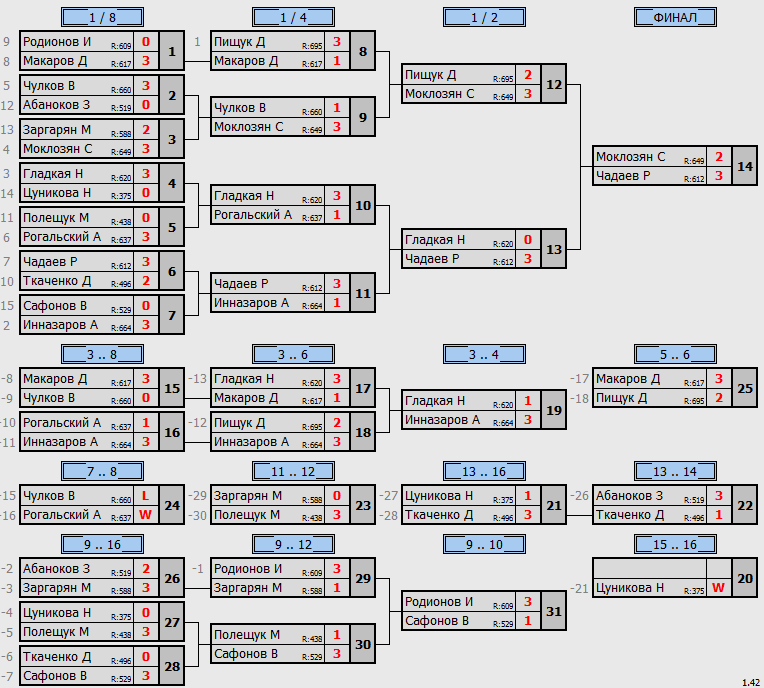Select match number 13 box
The width and height of the screenshot is (764, 688).
pos(554,249)
